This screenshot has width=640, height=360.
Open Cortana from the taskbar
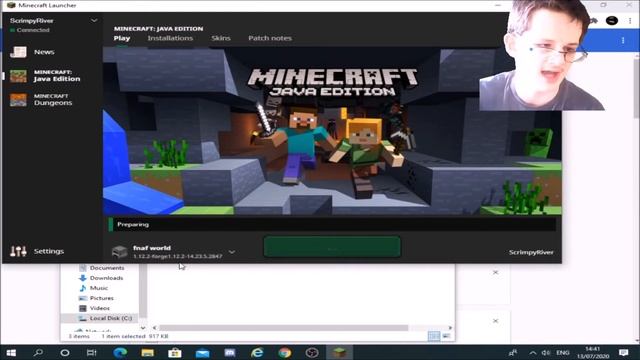coord(64,353)
